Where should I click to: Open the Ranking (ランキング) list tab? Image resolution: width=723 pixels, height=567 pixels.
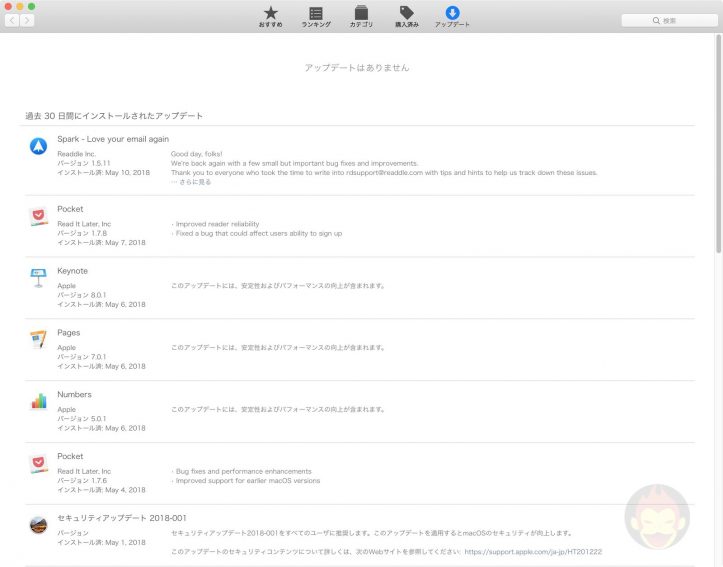[316, 17]
